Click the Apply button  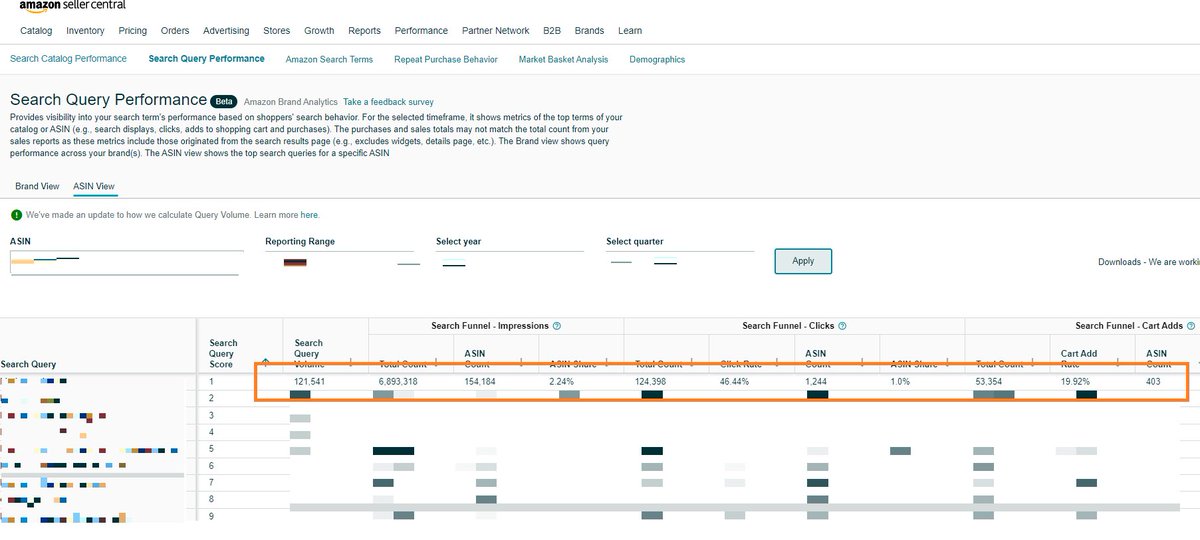click(x=803, y=261)
